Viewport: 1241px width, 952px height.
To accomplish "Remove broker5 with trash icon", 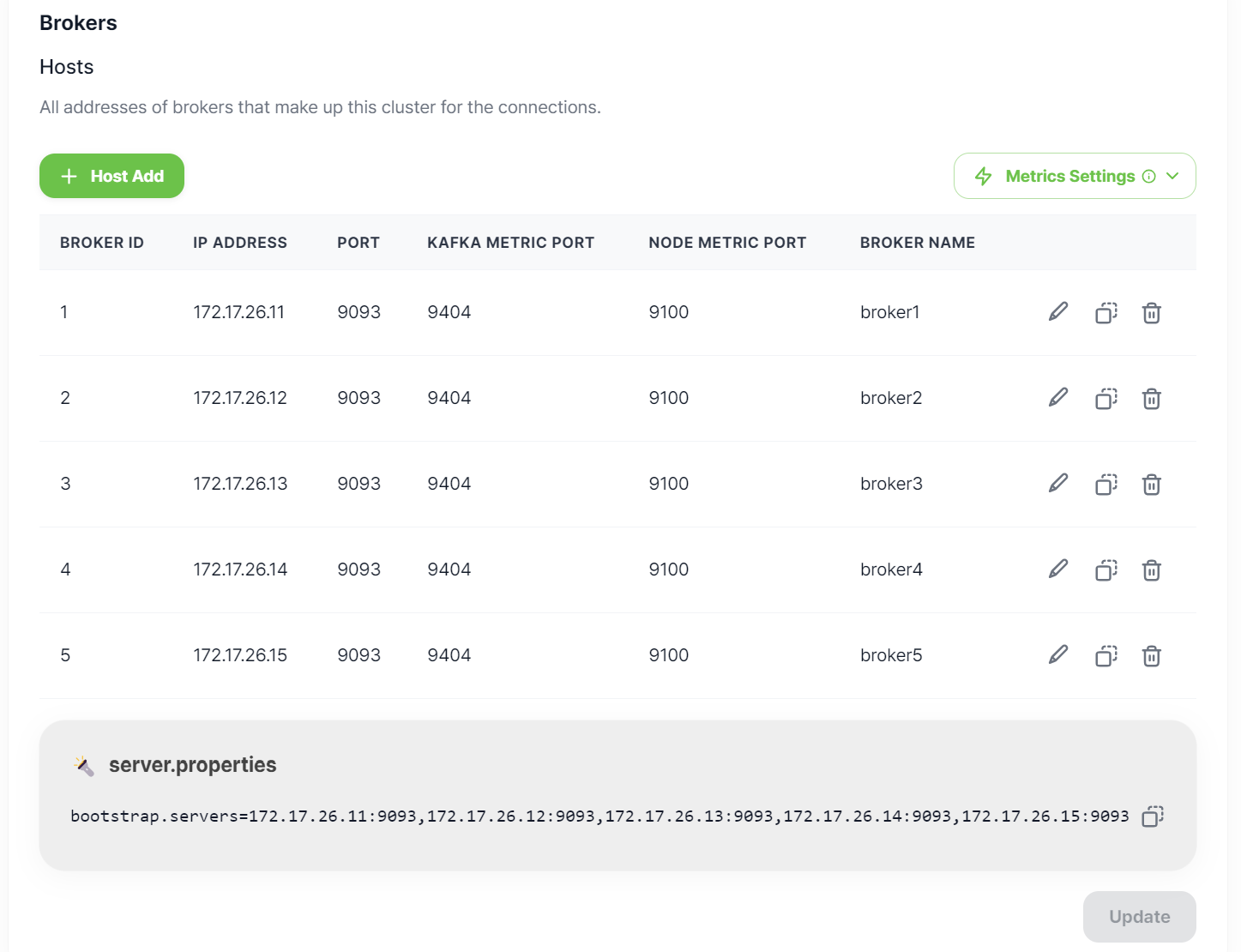I will pos(1151,656).
